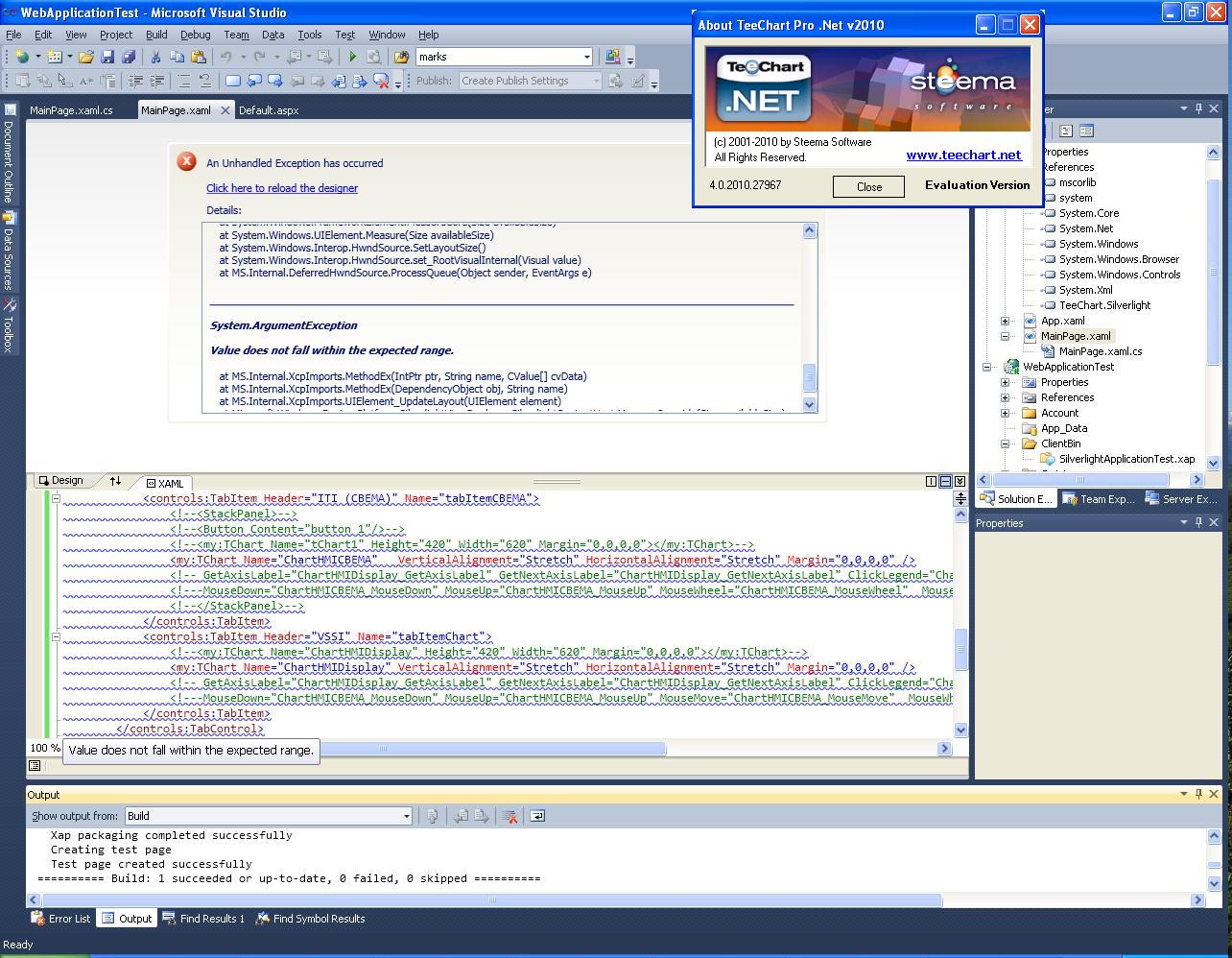
Task: Click the Open File folder icon
Action: [x=86, y=57]
